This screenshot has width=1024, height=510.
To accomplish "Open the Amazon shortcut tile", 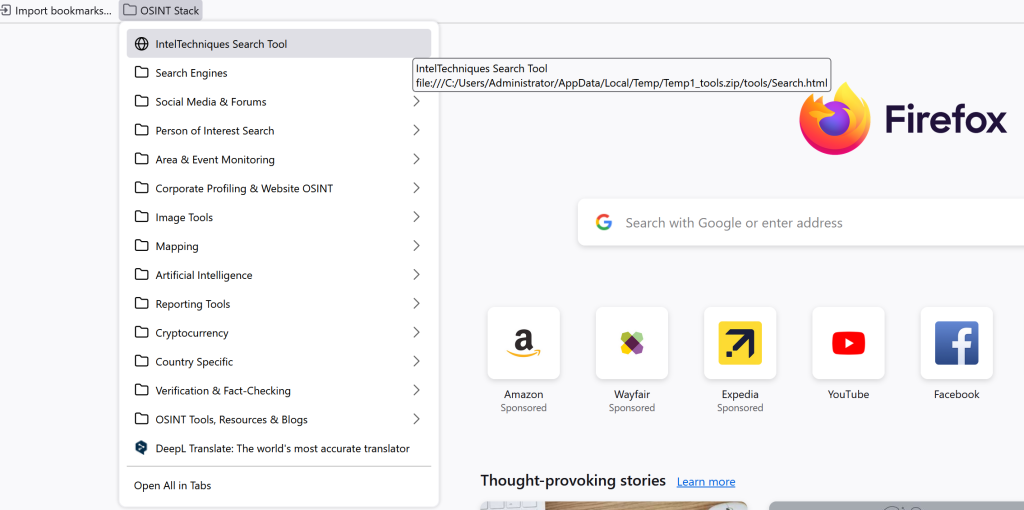I will (523, 343).
